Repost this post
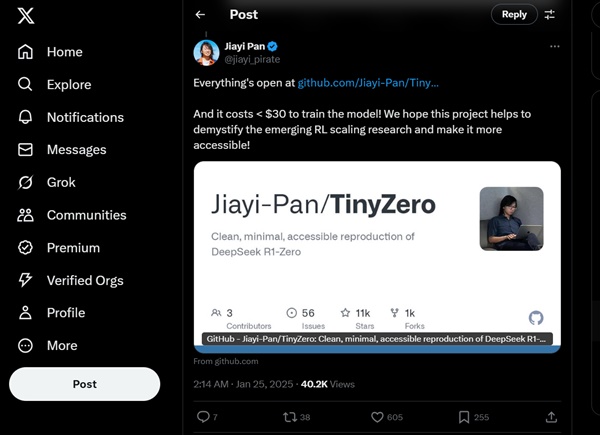Viewport: 600px width, 435px height. pos(292,416)
